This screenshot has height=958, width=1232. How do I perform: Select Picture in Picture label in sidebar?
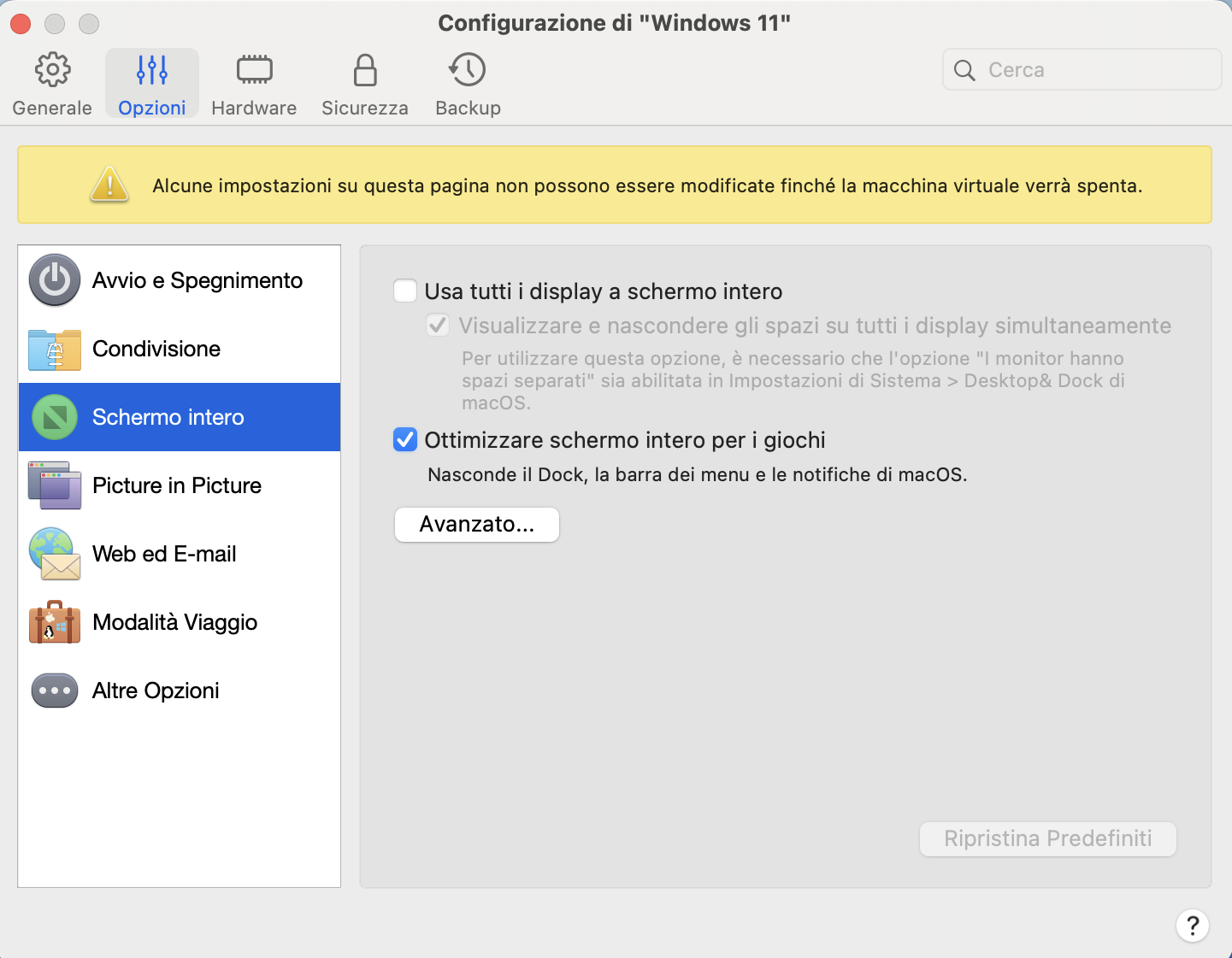pos(177,485)
